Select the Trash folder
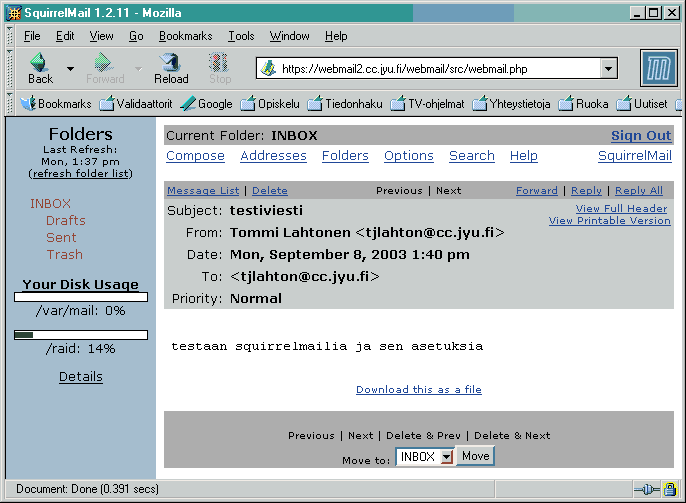Viewport: 686px width, 503px height. (65, 255)
